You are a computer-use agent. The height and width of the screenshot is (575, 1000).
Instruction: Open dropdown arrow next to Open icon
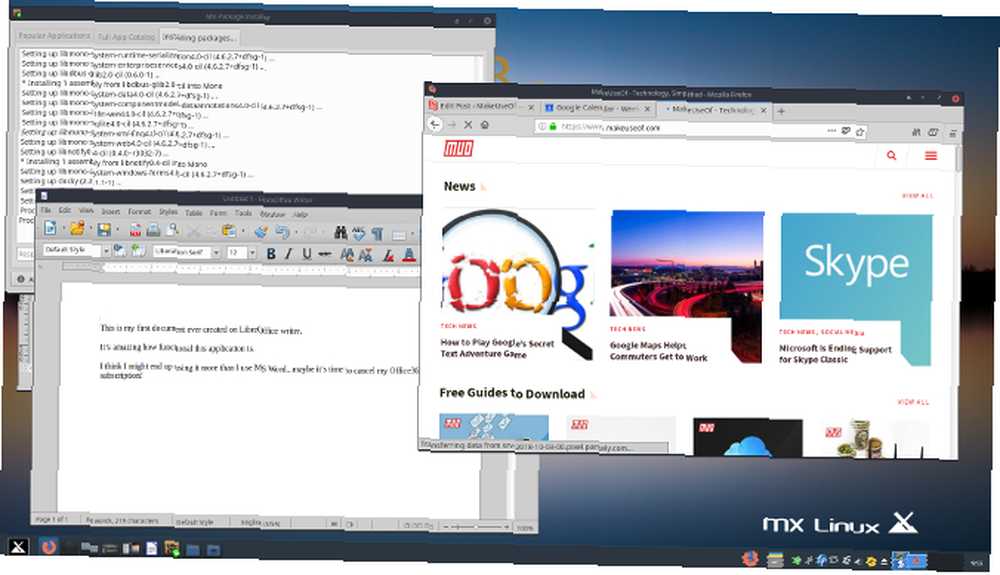[91, 229]
